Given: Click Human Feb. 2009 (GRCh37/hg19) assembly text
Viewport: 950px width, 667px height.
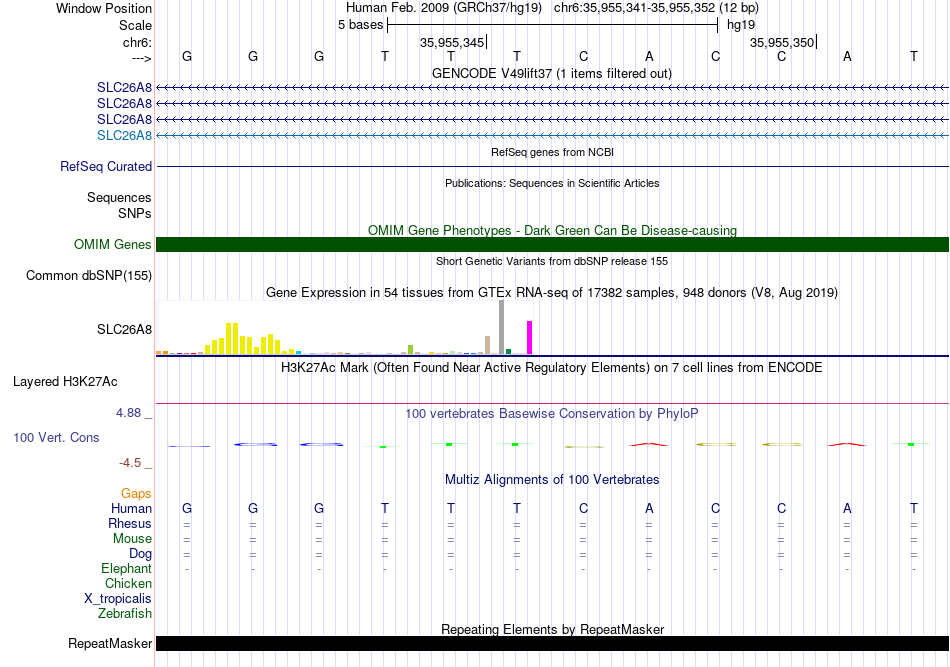Looking at the screenshot, I should 444,8.
